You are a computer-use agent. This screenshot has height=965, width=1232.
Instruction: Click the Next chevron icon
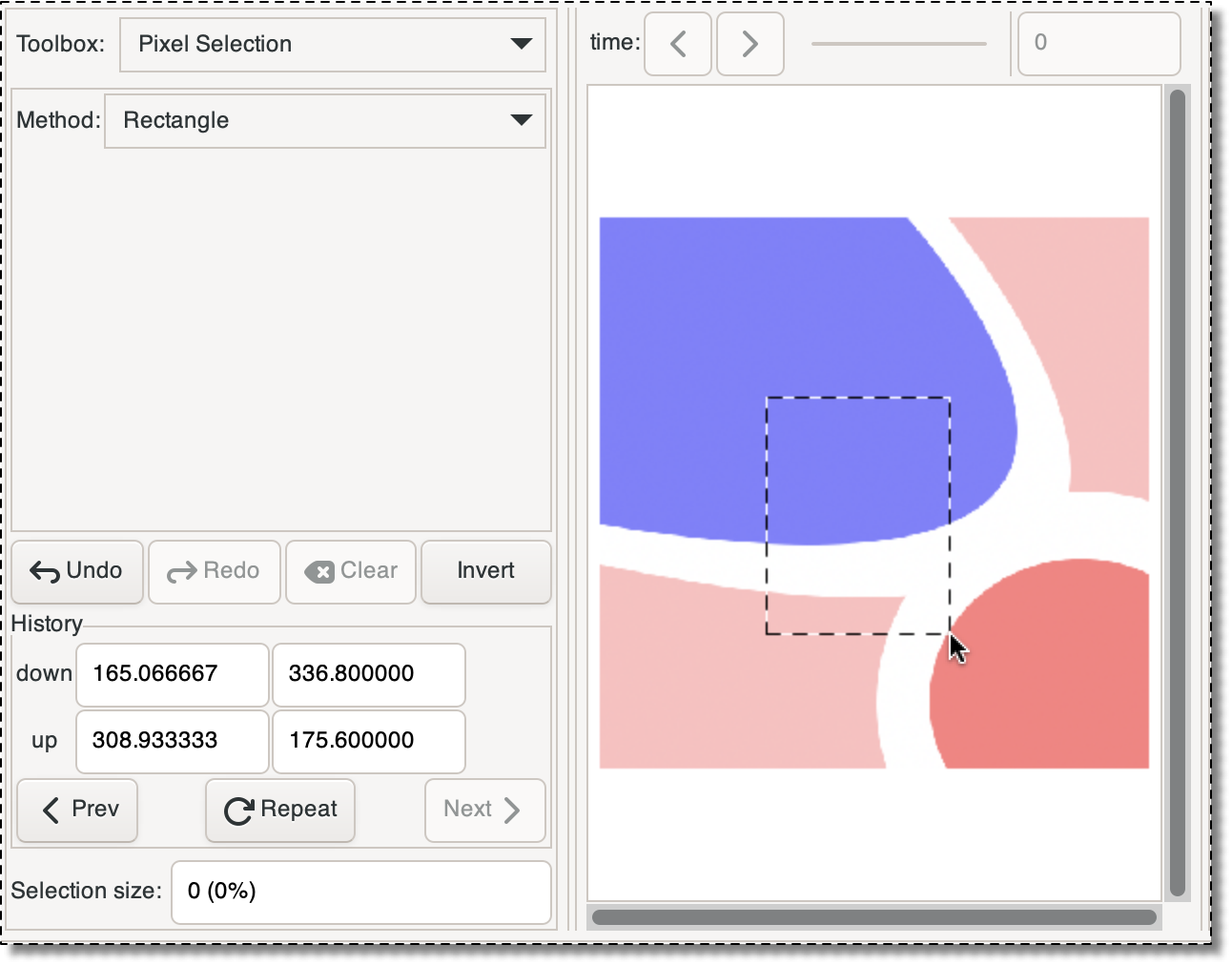pos(511,810)
